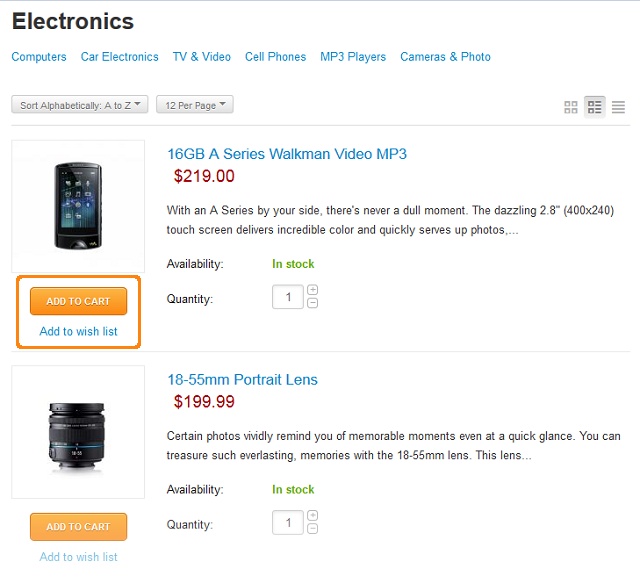Open the MP3 Players category
Image resolution: width=640 pixels, height=568 pixels.
[353, 57]
